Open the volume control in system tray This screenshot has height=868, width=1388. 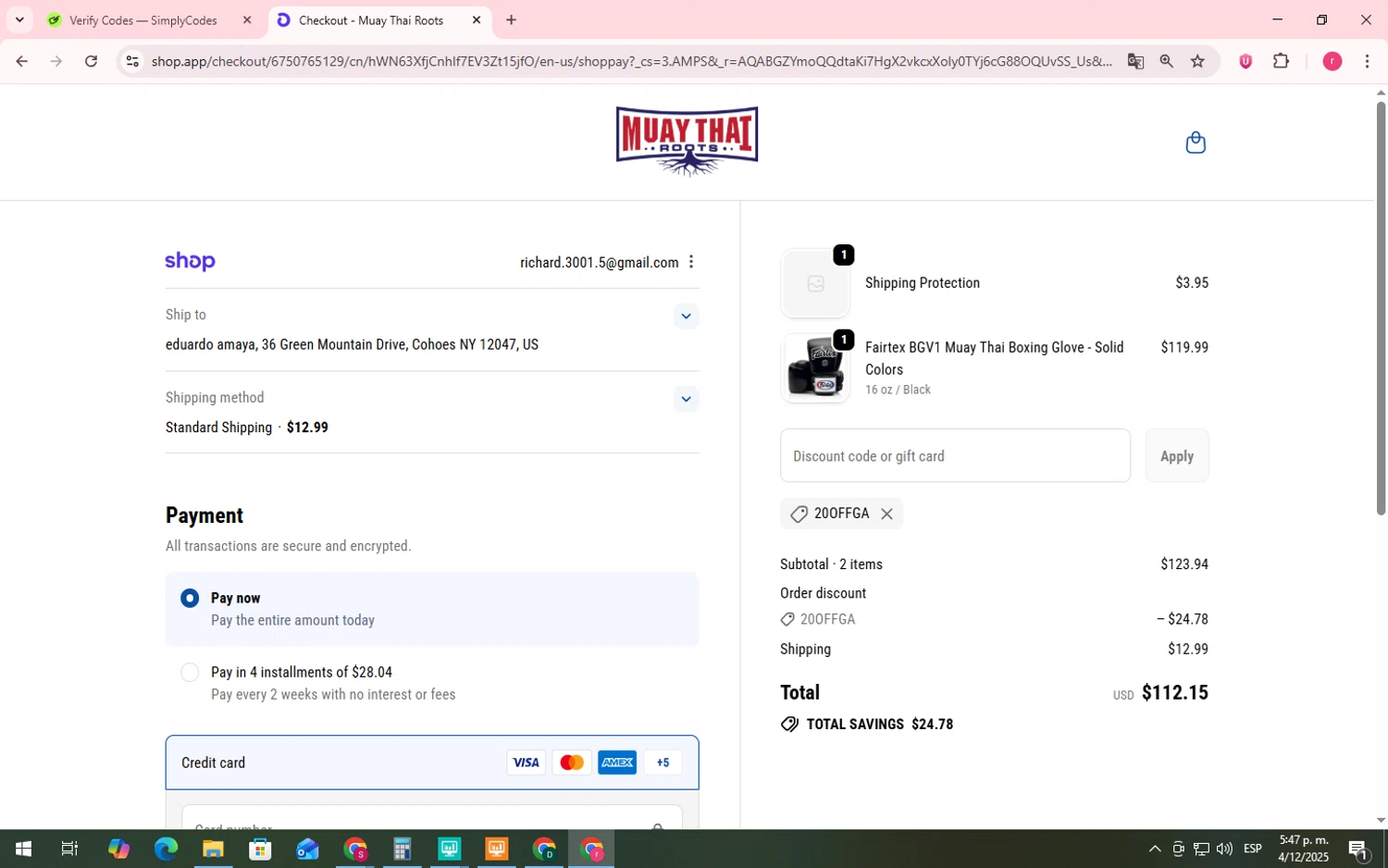tap(1224, 849)
